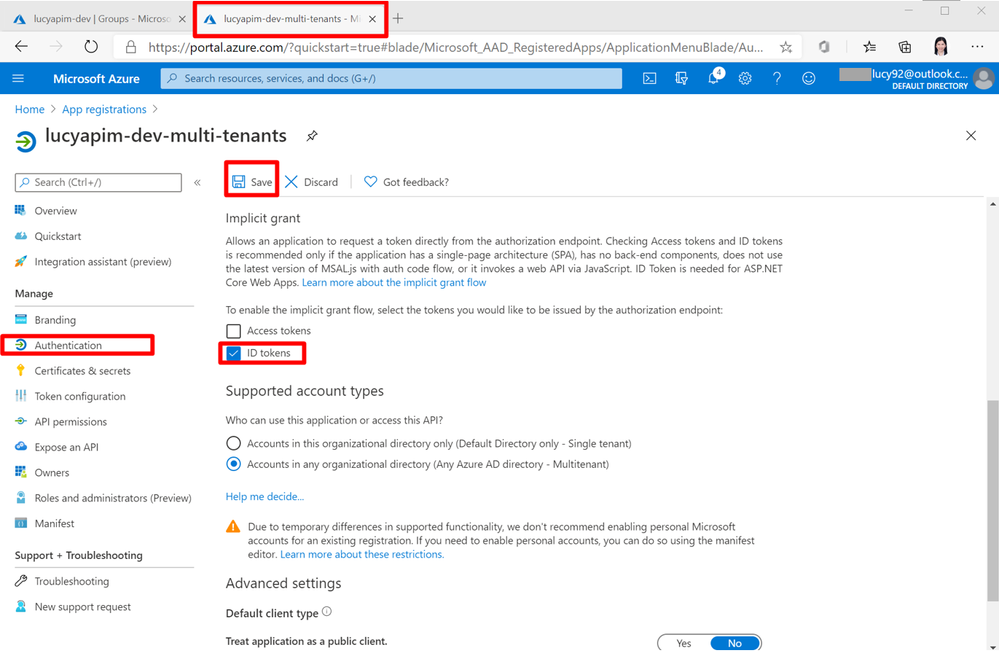
Task: Check the Access tokens checkbox
Action: point(234,331)
